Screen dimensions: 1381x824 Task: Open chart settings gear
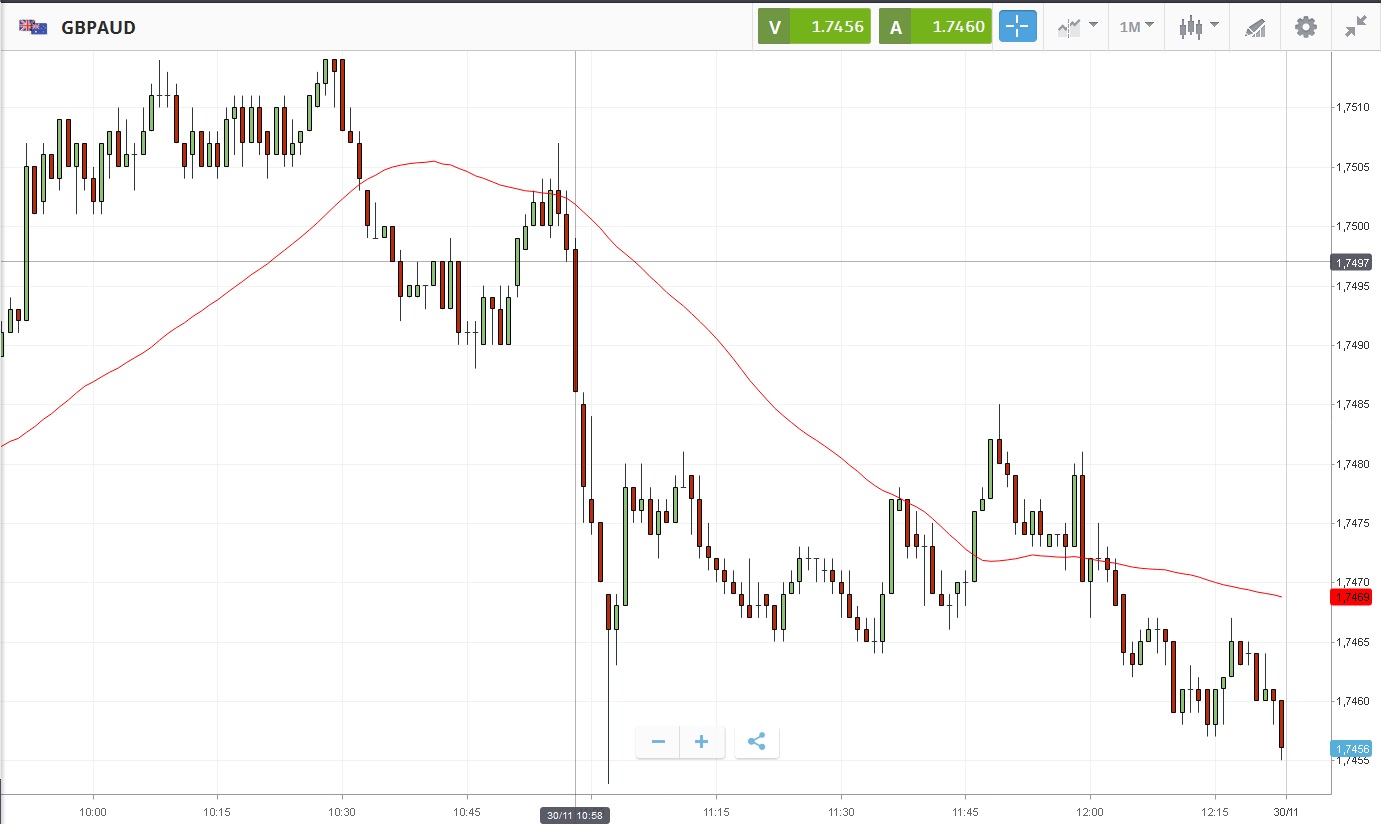point(1305,27)
